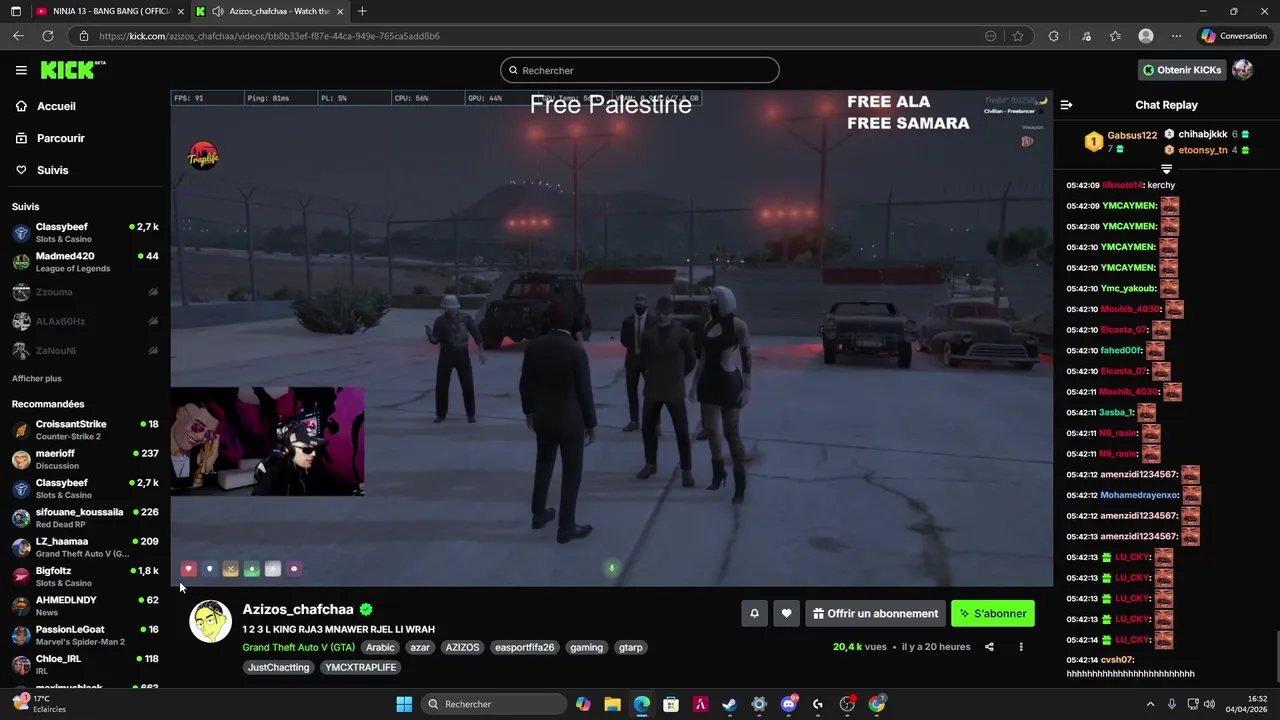Open Chloe_IRL channel
This screenshot has width=1280, height=720.
pyautogui.click(x=85, y=664)
